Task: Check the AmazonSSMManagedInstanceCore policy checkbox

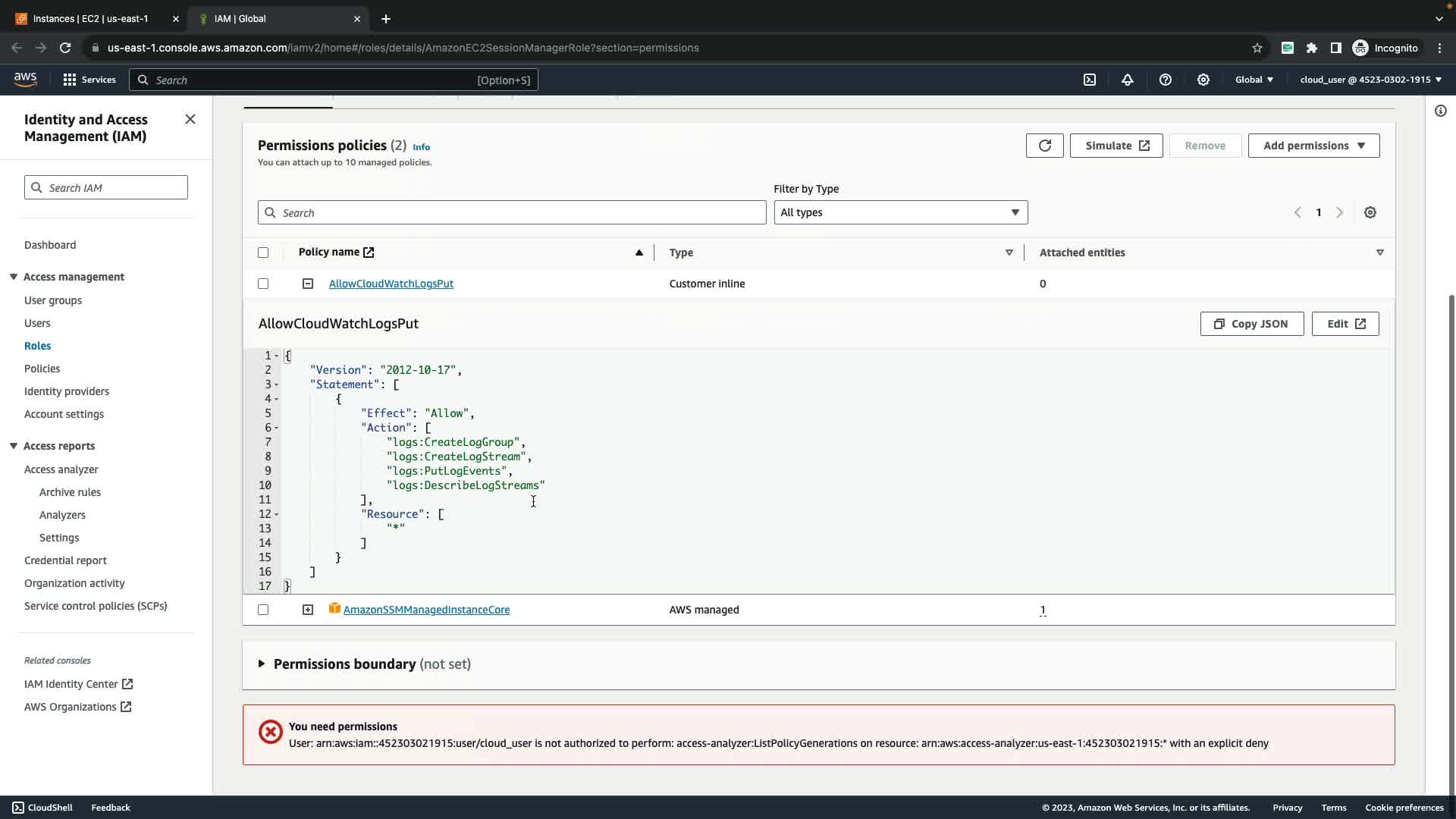Action: pos(263,610)
